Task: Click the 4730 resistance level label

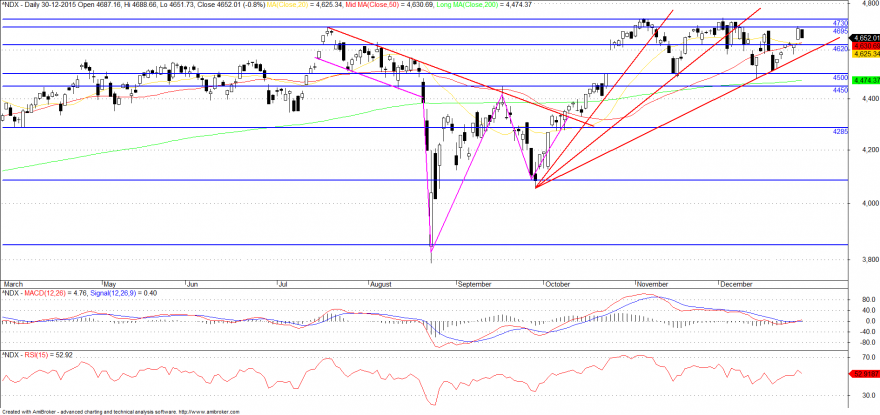Action: [x=840, y=22]
